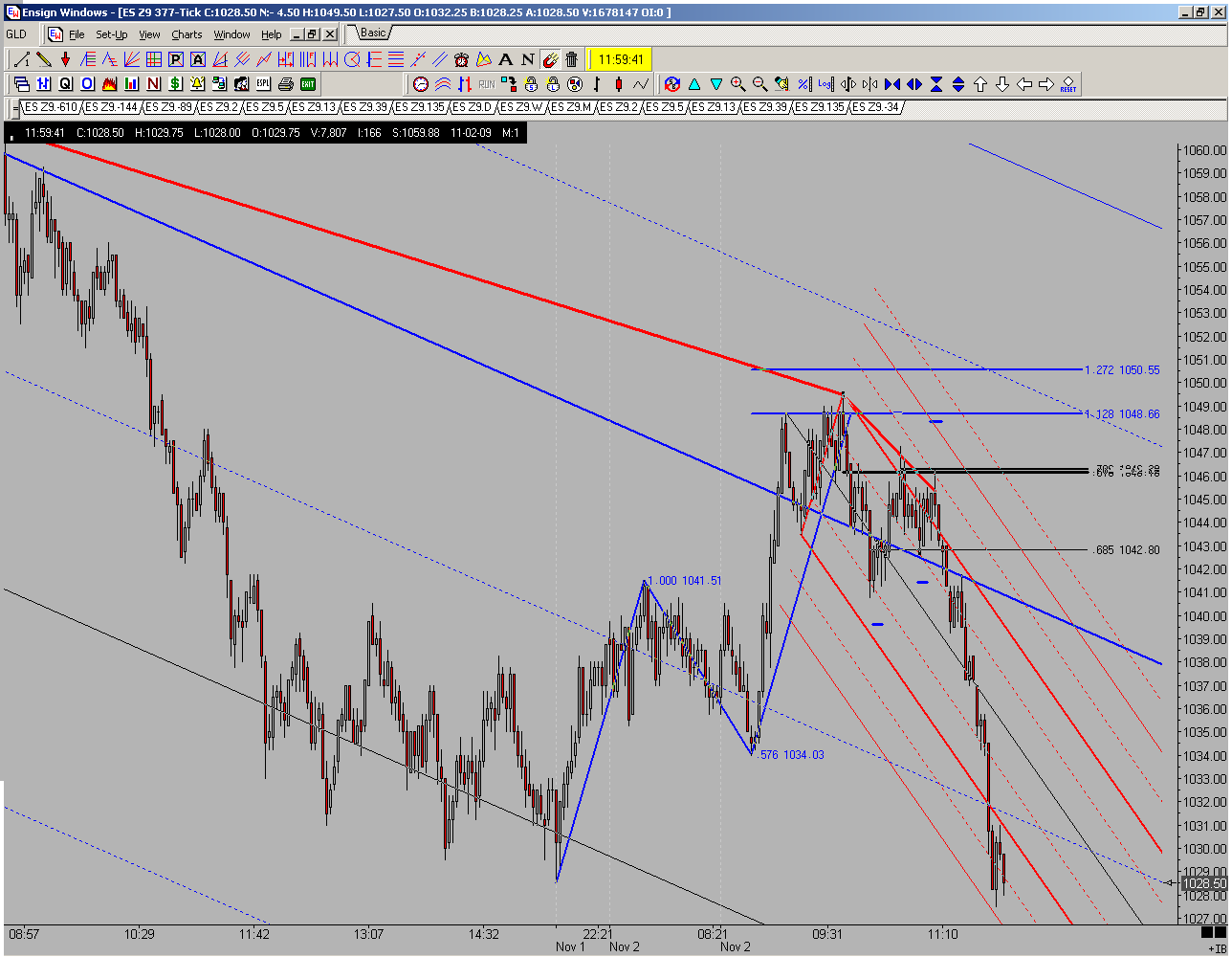The width and height of the screenshot is (1232, 957).
Task: Switch to the ES Z9.-34 chart tab
Action: (874, 106)
